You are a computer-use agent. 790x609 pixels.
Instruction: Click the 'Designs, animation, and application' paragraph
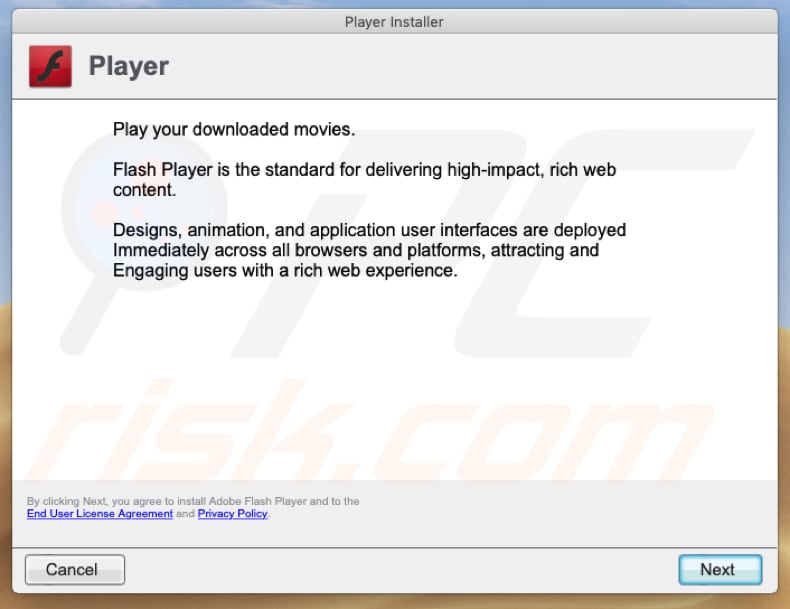coord(369,250)
